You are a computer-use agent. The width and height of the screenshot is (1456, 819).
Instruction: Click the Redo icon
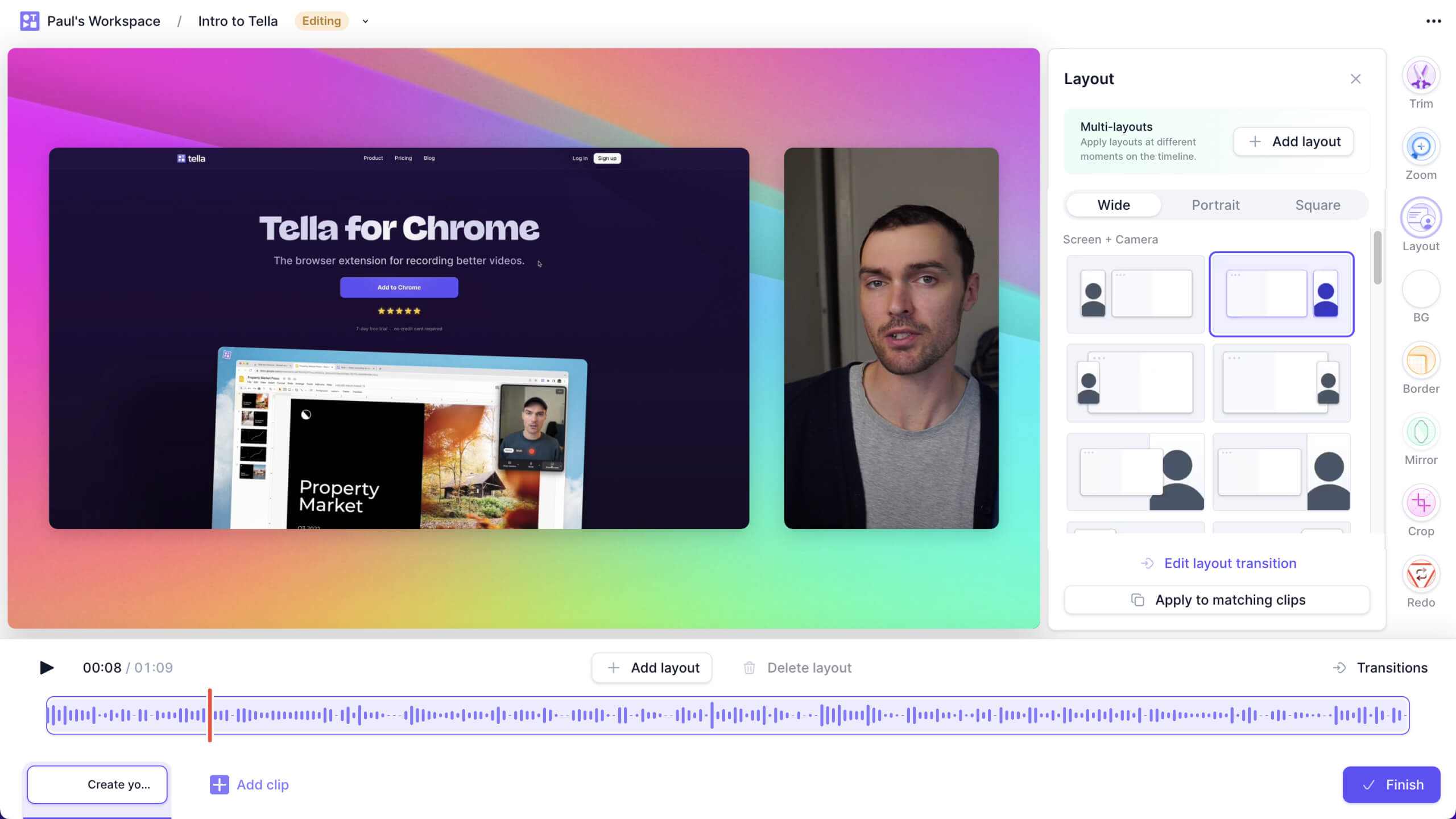click(x=1420, y=574)
